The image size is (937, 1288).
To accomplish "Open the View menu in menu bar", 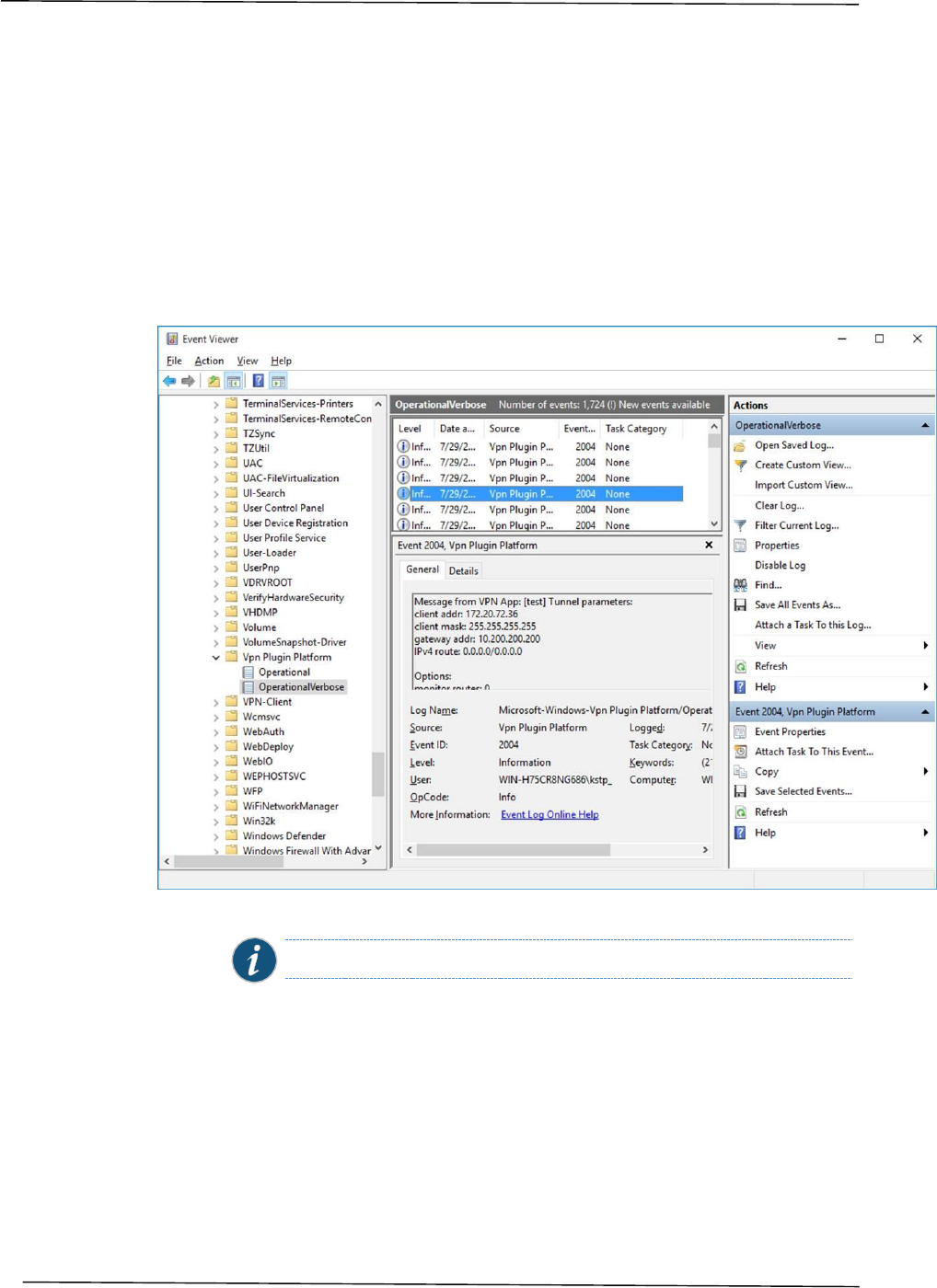I will [x=248, y=362].
